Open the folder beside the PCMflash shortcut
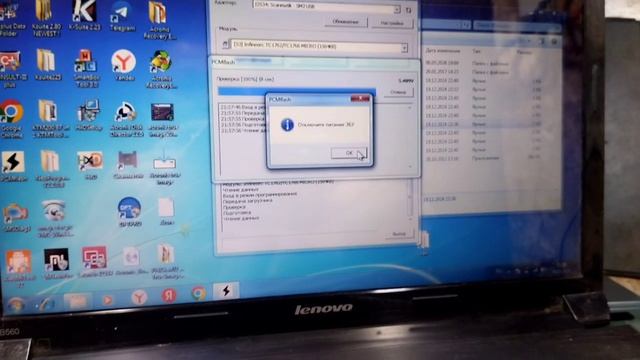640x360 pixels. click(50, 169)
